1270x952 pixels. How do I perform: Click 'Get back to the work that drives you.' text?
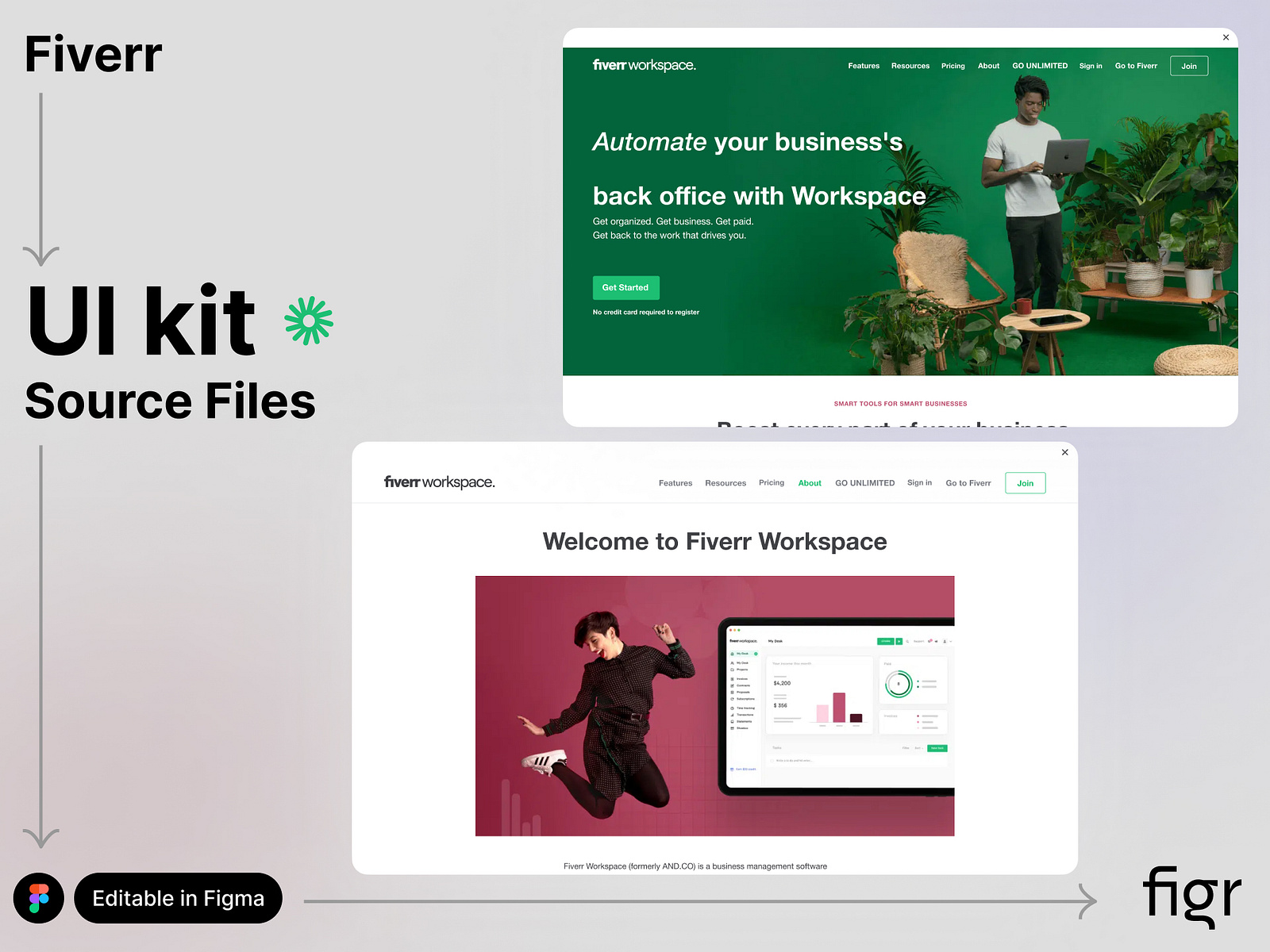[669, 236]
